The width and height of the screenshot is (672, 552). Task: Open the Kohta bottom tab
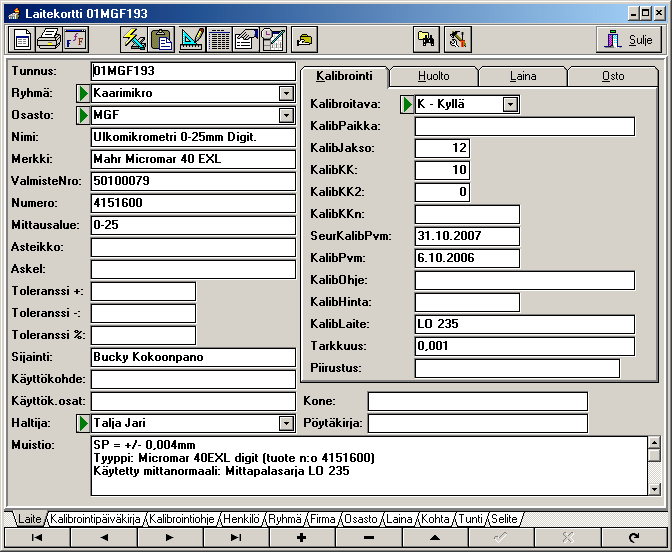pyautogui.click(x=435, y=519)
